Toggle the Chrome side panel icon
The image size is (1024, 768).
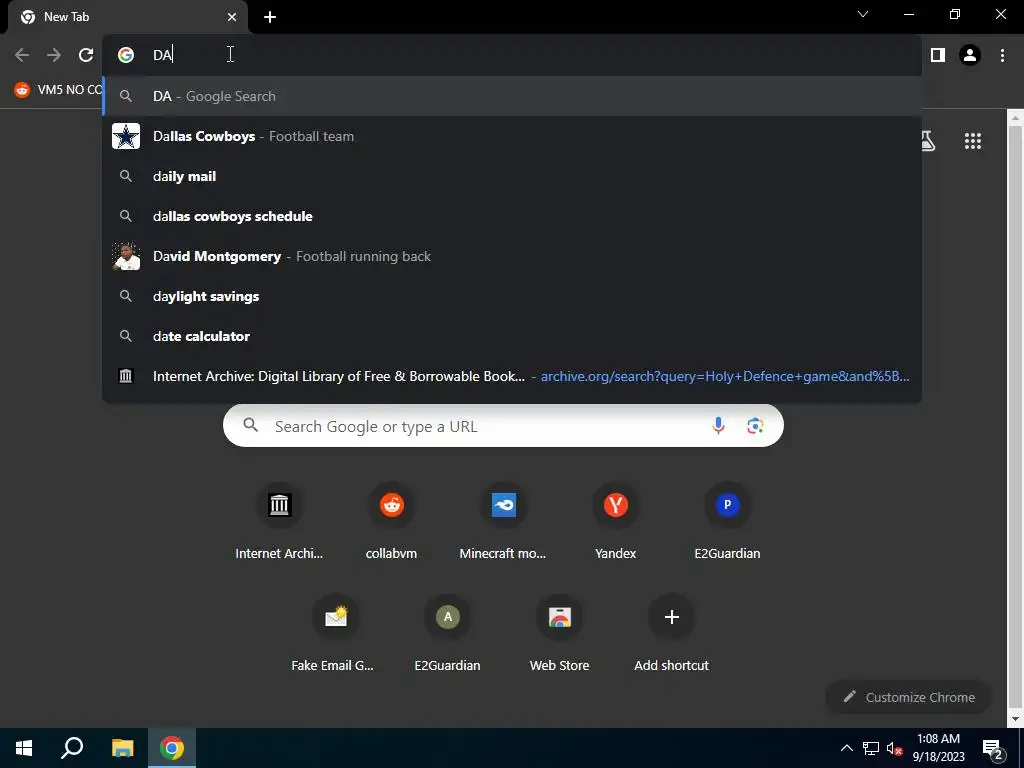pyautogui.click(x=938, y=55)
